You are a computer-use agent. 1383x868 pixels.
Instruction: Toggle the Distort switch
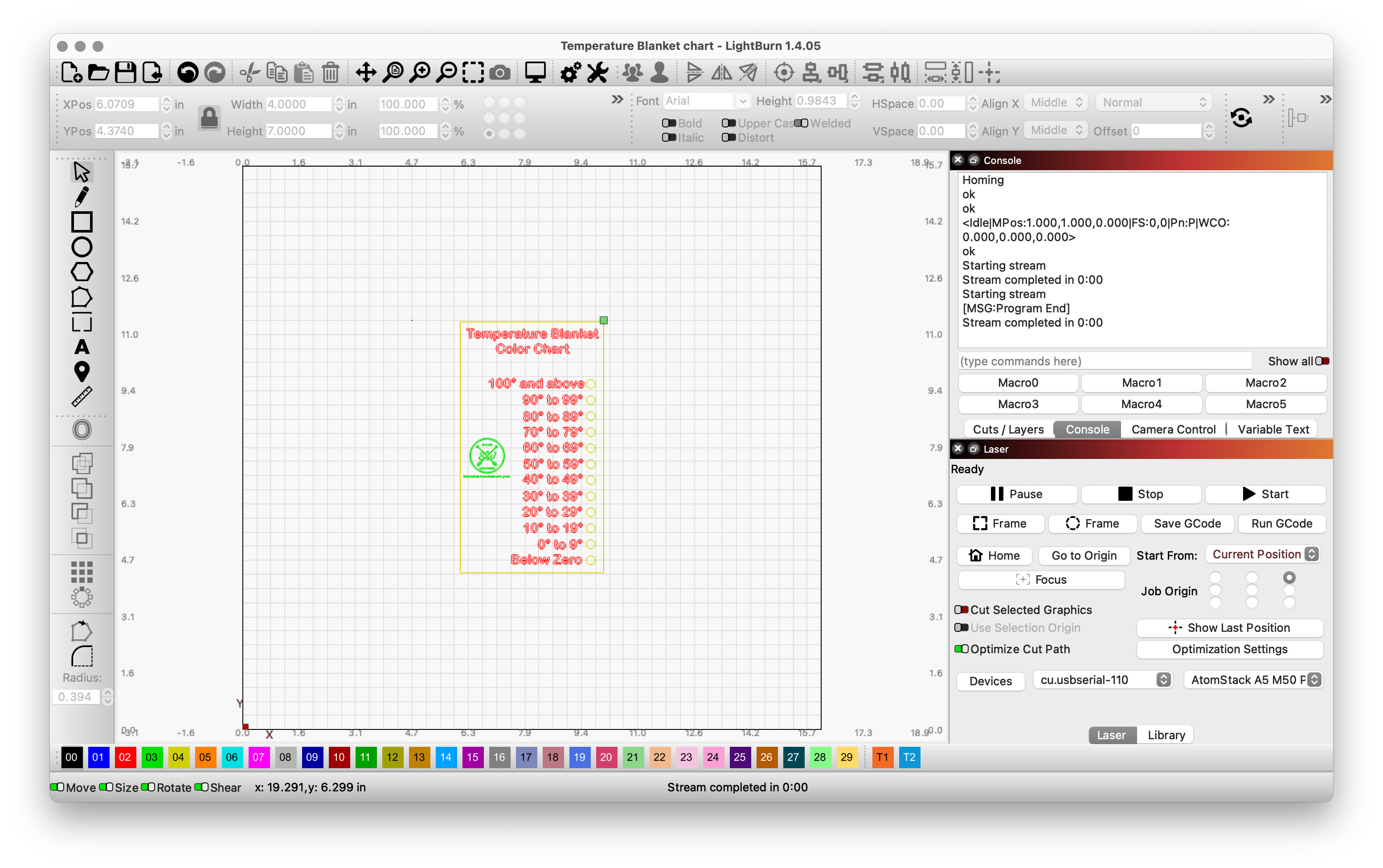[729, 137]
